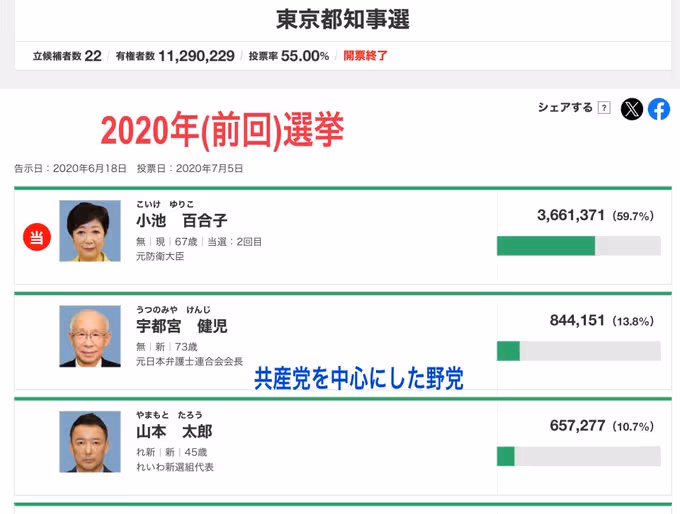The width and height of the screenshot is (680, 514).
Task: Click the red 開票終了 status label
Action: click(365, 56)
